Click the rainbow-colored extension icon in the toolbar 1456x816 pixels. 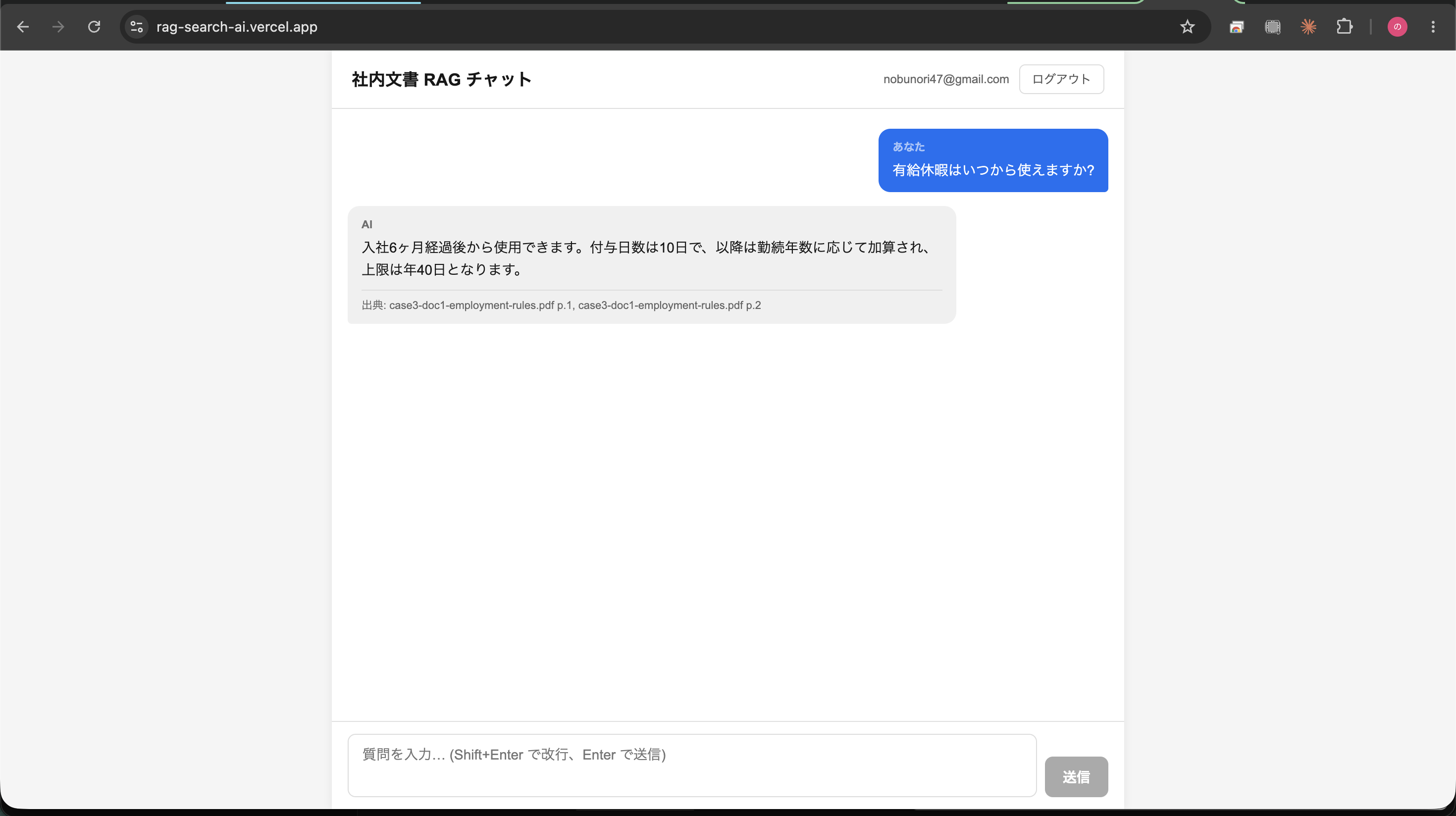(1237, 27)
